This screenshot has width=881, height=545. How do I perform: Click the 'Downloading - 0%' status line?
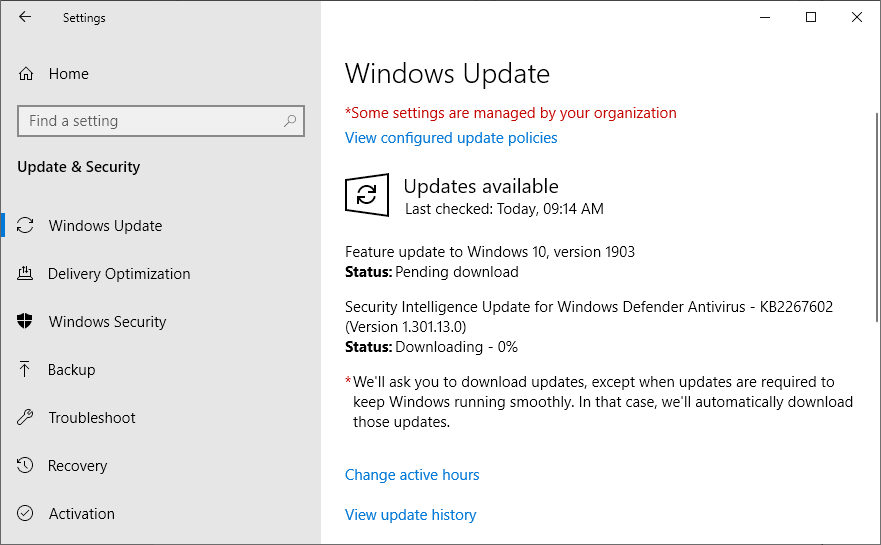[431, 347]
